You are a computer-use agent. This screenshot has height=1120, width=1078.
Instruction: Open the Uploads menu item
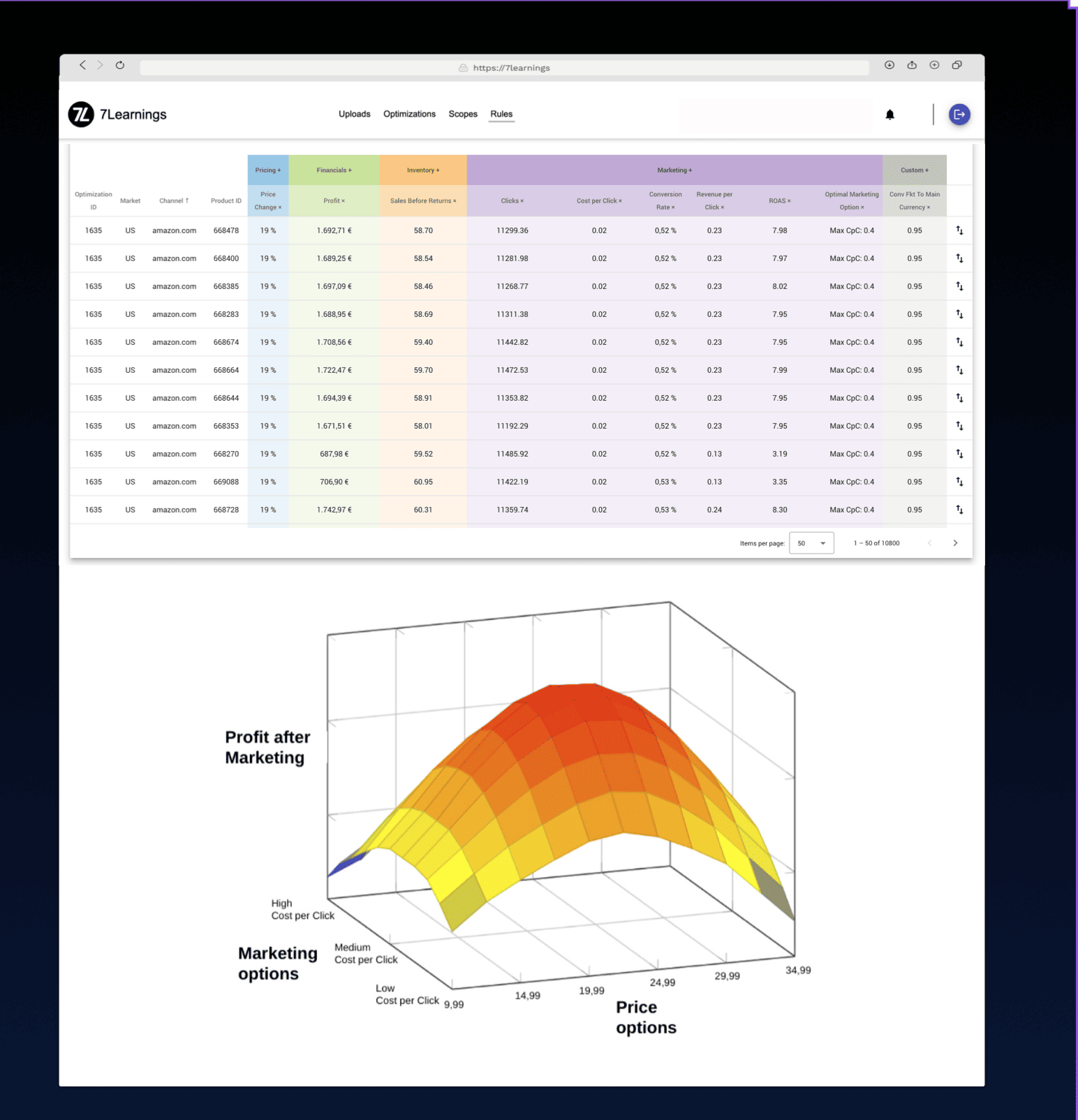355,114
